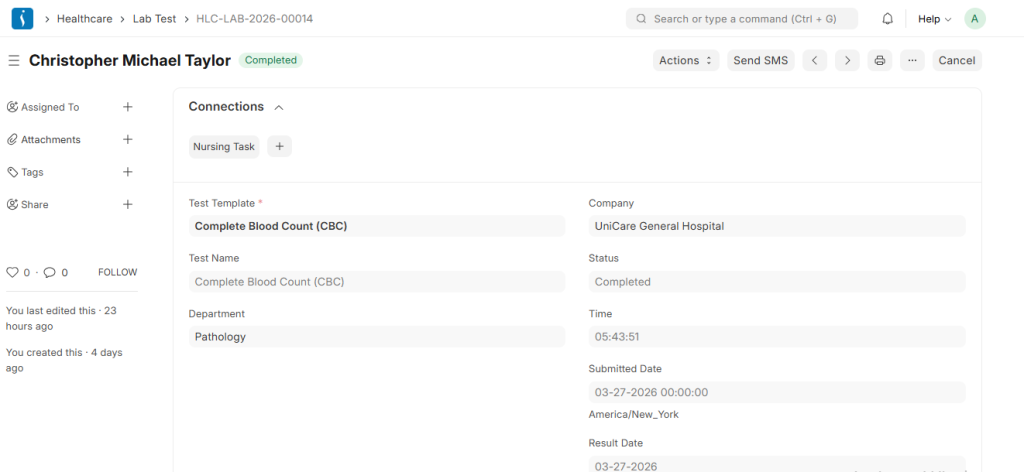Go to previous record arrow
Image resolution: width=1024 pixels, height=472 pixels.
pyautogui.click(x=815, y=61)
